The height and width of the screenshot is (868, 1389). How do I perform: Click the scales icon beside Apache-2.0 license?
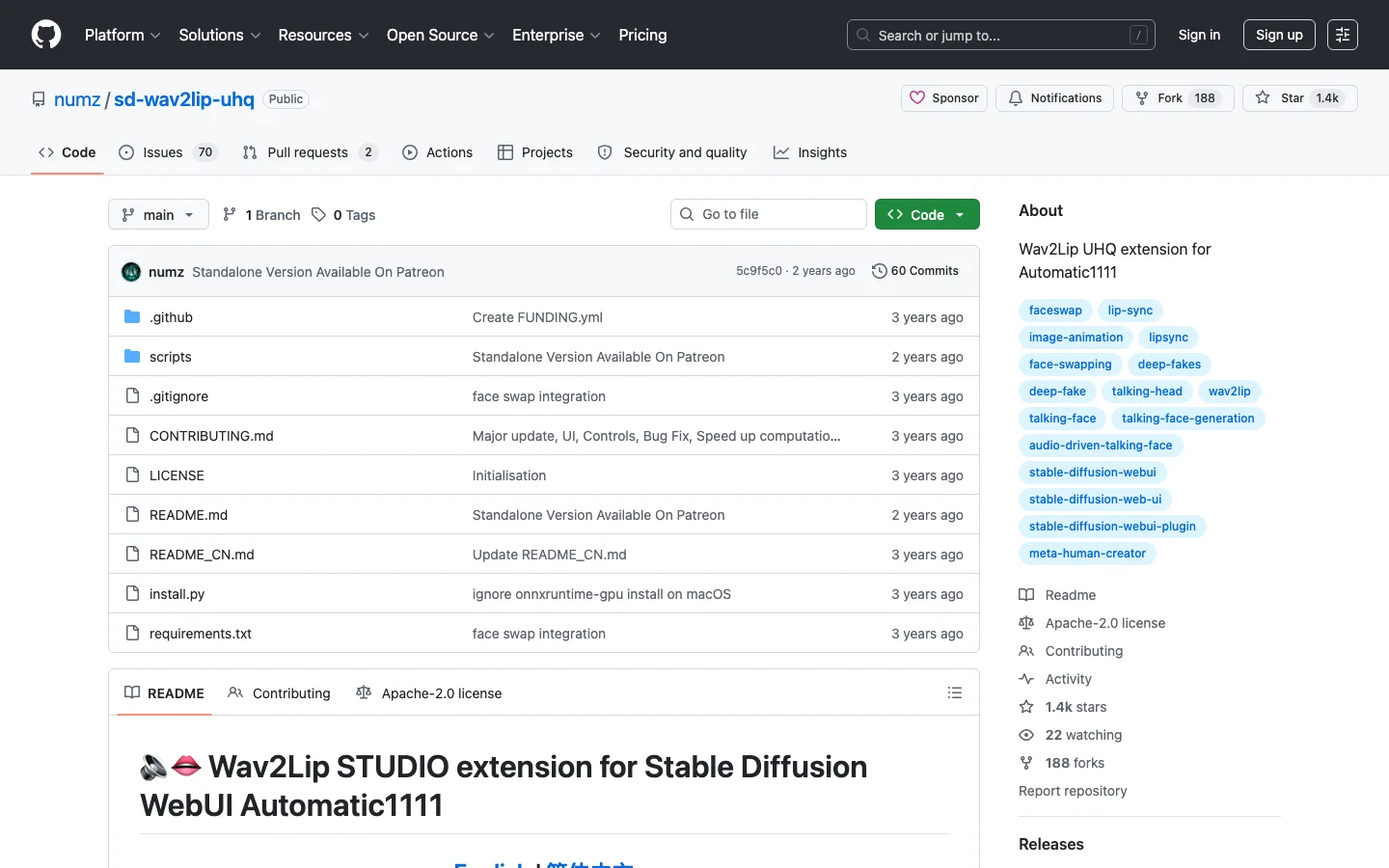coord(1026,623)
